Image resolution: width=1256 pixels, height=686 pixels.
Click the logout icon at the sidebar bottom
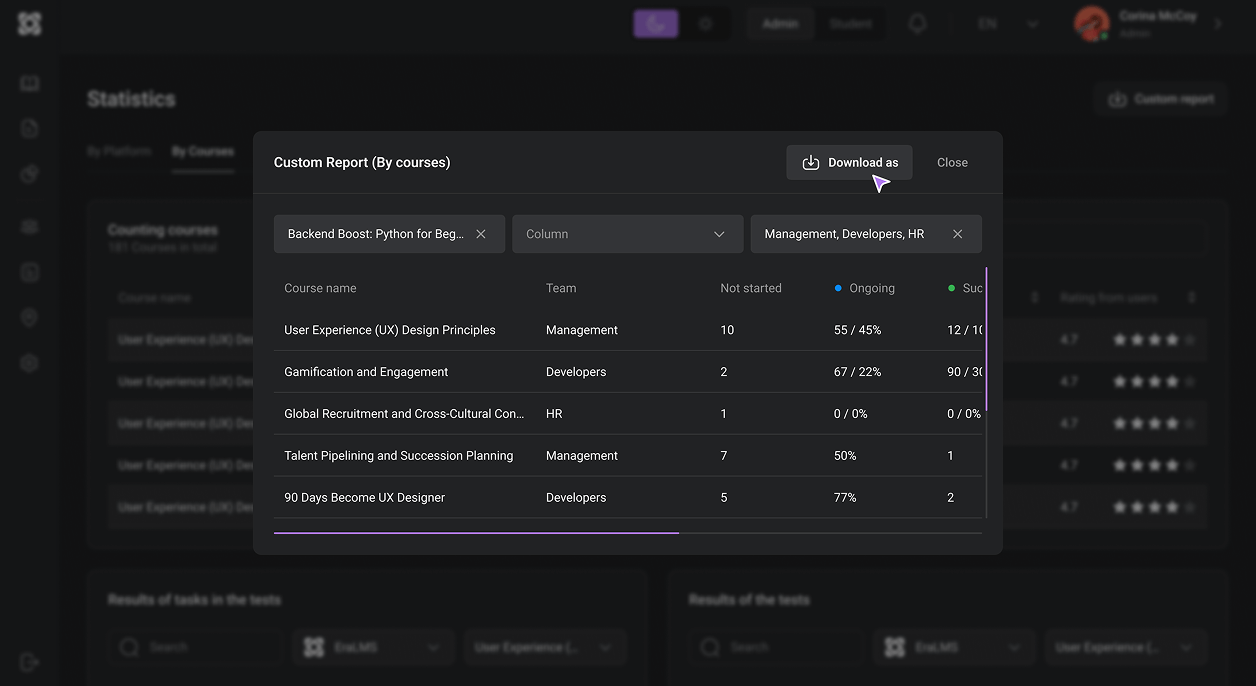click(29, 662)
